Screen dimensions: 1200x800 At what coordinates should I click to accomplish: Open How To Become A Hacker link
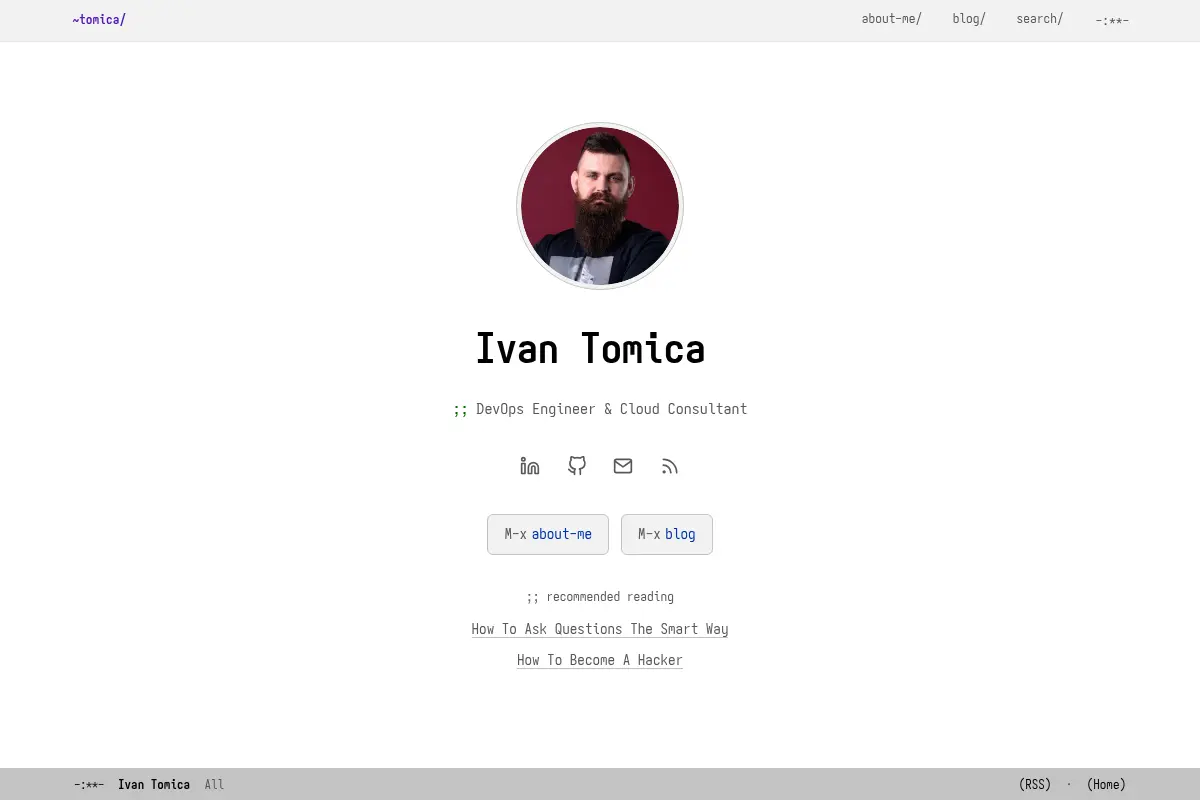tap(600, 660)
